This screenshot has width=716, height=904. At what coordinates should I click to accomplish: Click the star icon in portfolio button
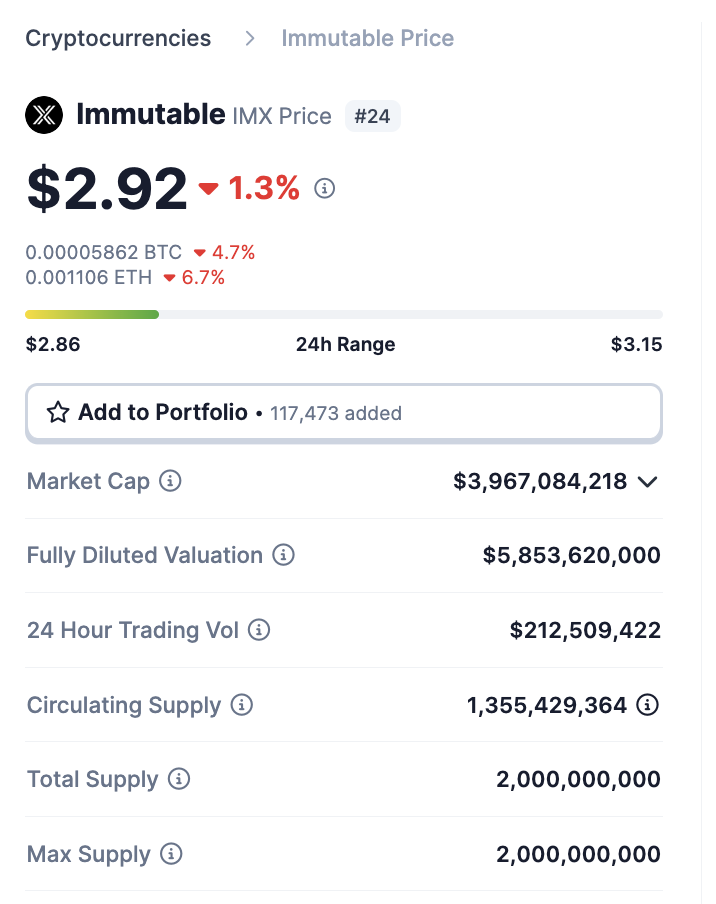(x=58, y=412)
